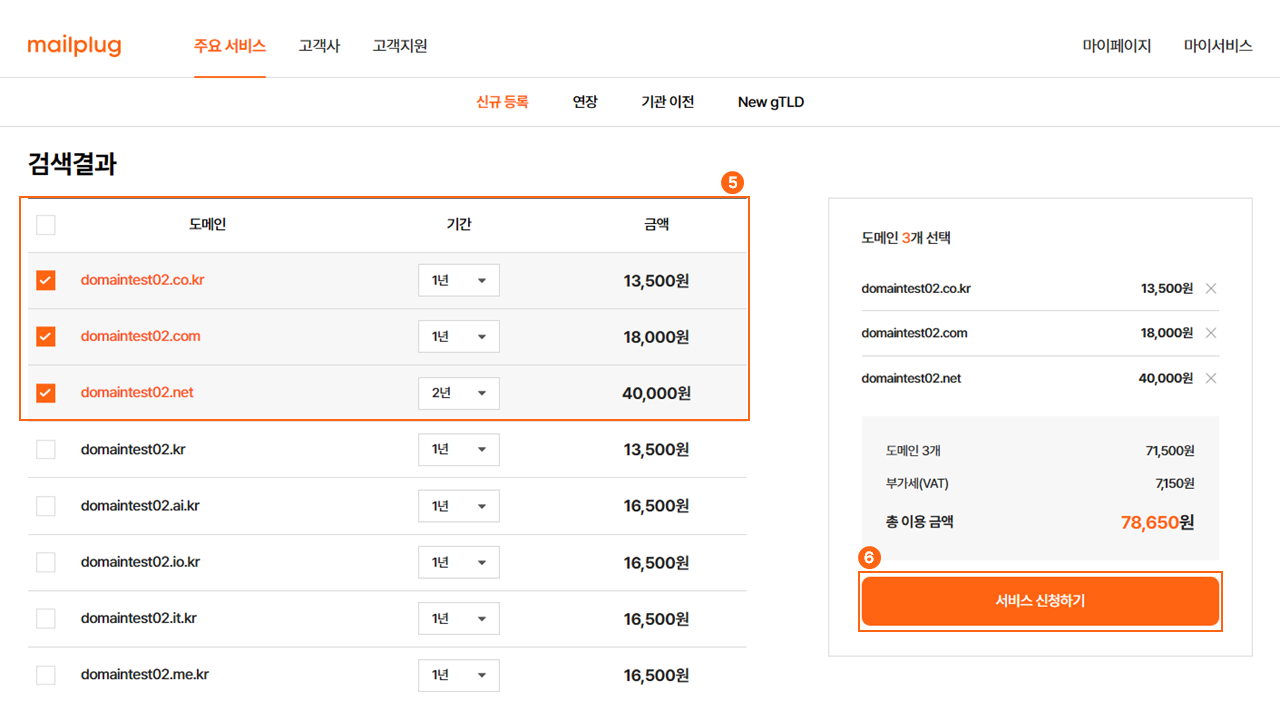Click domaintest02.kr domain name in table
1280x720 pixels.
(x=133, y=449)
